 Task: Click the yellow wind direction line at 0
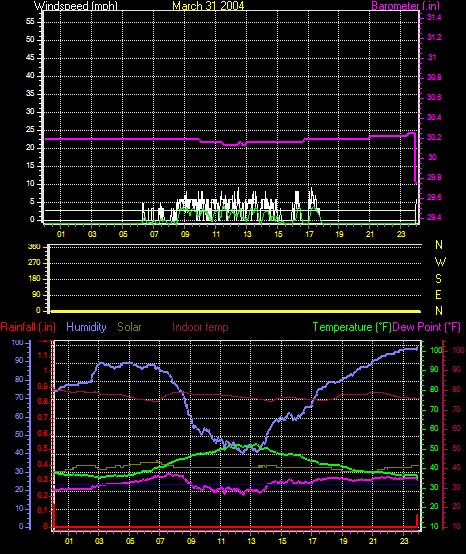236,311
